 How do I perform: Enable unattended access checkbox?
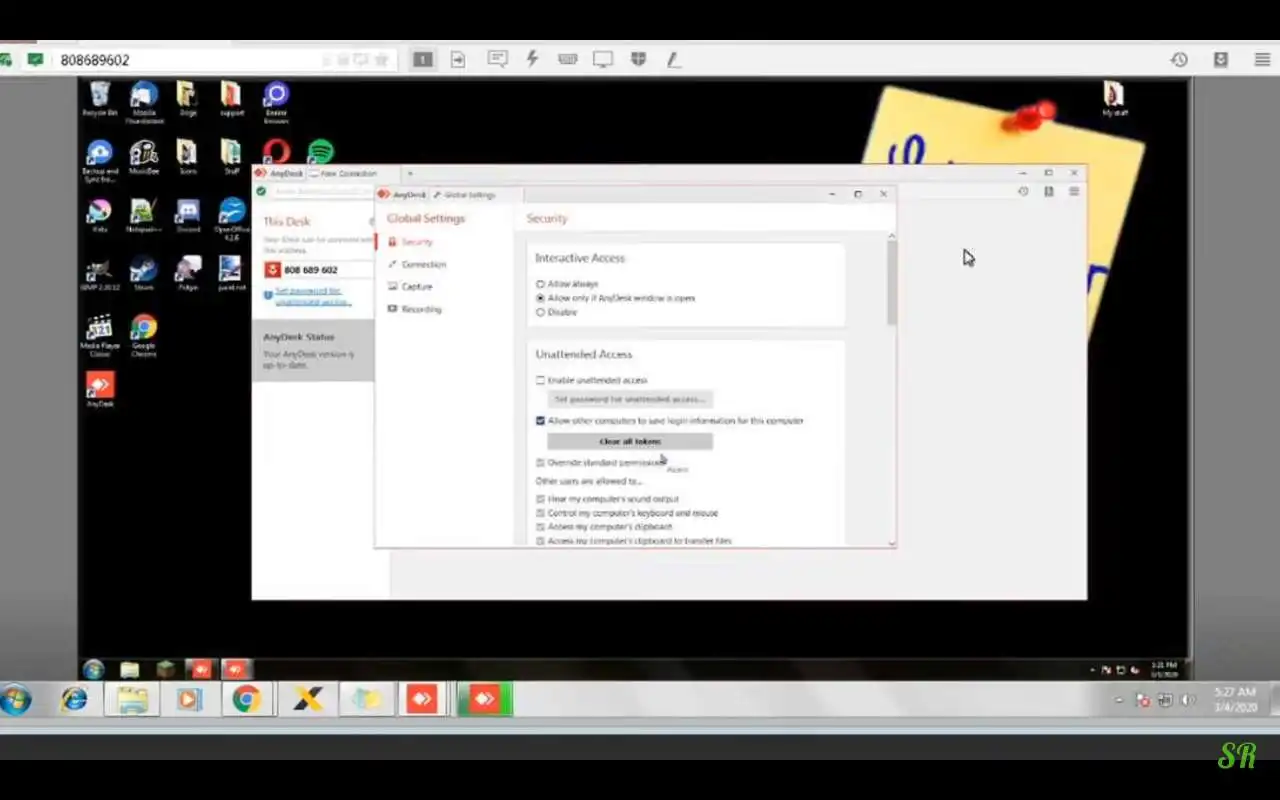tap(540, 380)
